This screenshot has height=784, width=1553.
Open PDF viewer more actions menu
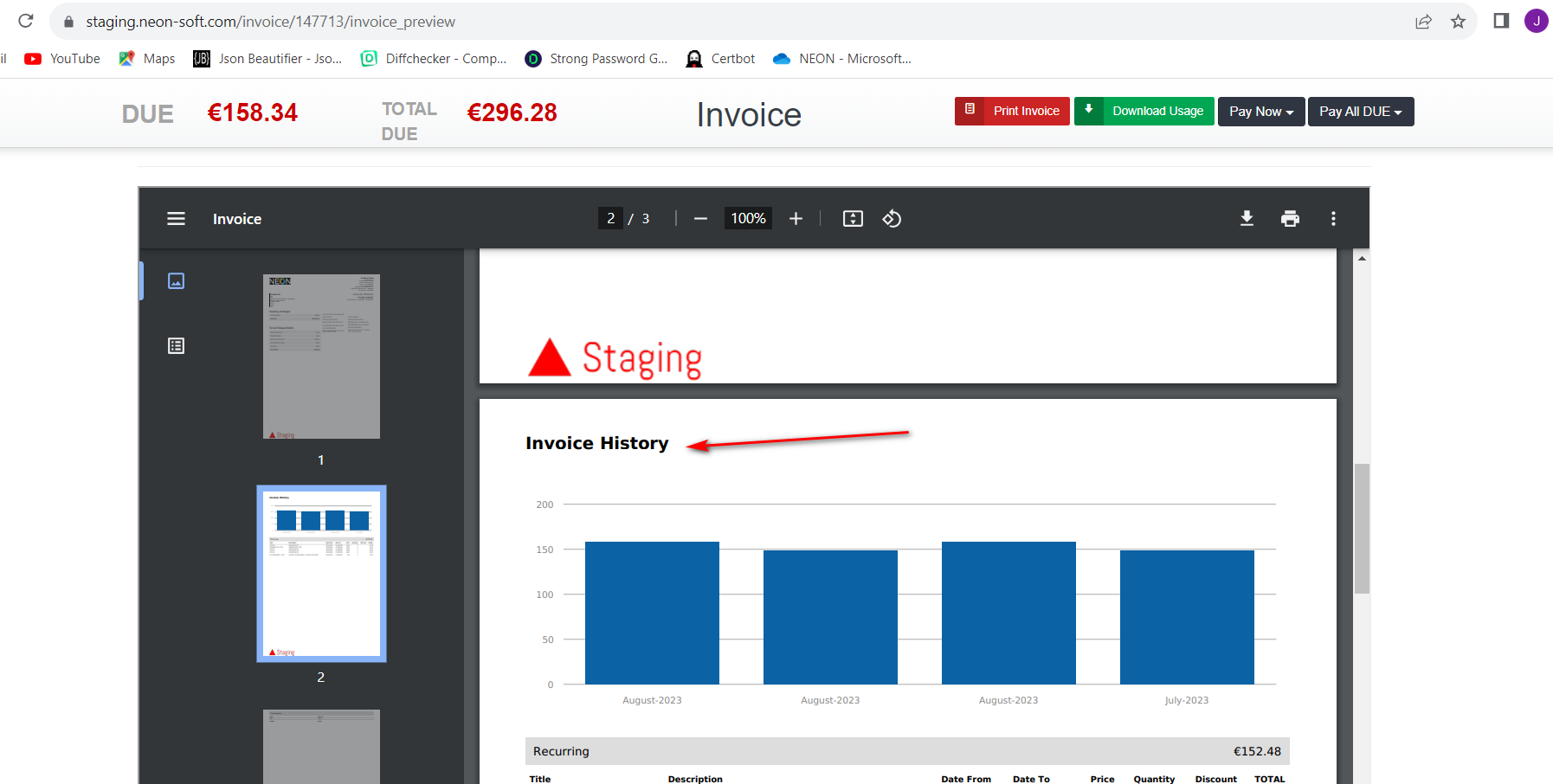(1333, 219)
